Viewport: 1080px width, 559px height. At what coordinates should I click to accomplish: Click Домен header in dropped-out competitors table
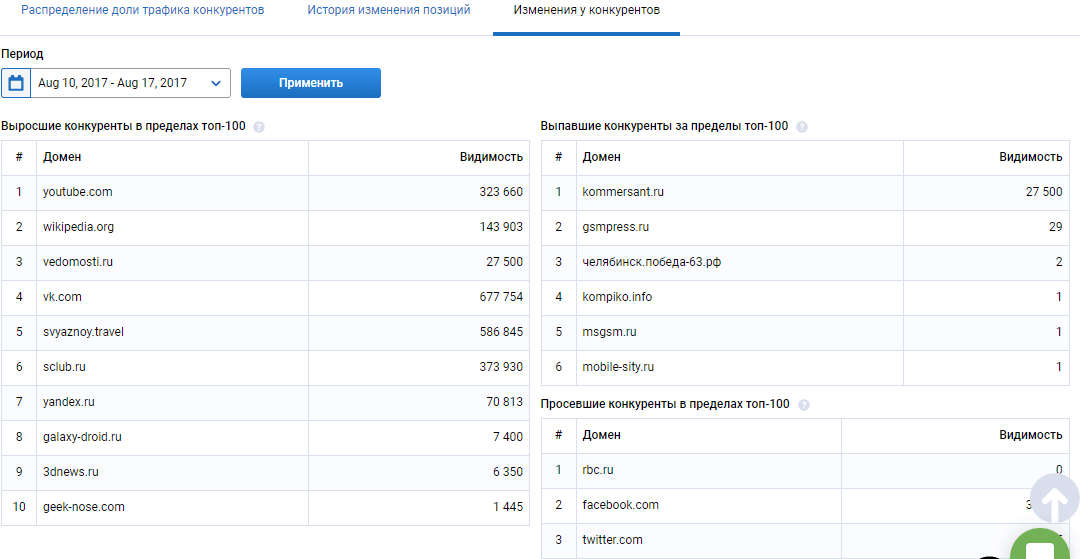tap(601, 158)
